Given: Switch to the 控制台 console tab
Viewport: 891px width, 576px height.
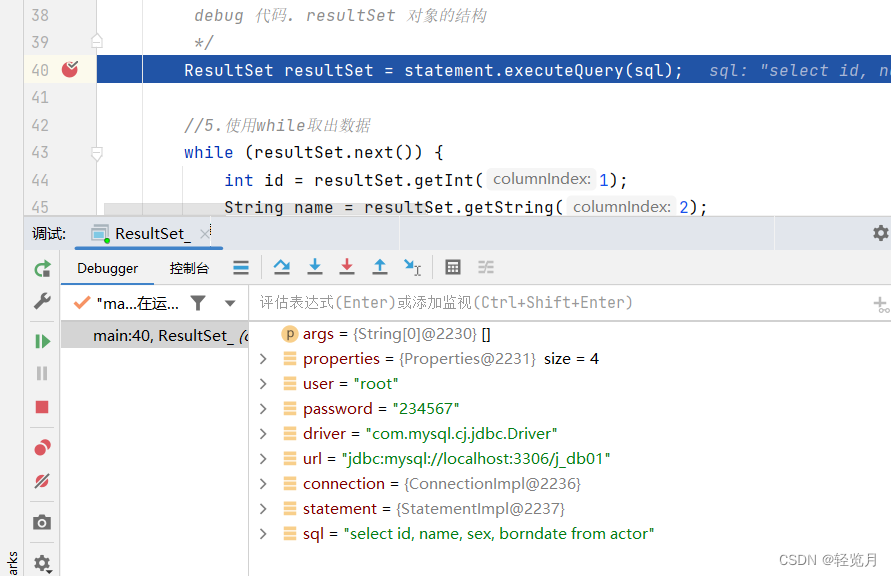Looking at the screenshot, I should (190, 268).
